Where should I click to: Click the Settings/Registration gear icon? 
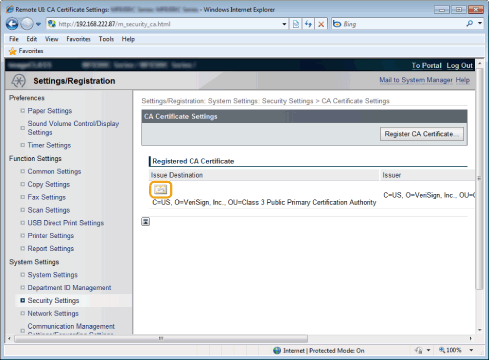click(18, 81)
